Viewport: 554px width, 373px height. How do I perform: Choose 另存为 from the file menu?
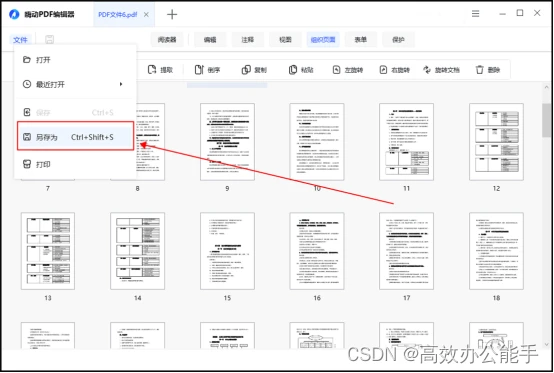point(75,137)
